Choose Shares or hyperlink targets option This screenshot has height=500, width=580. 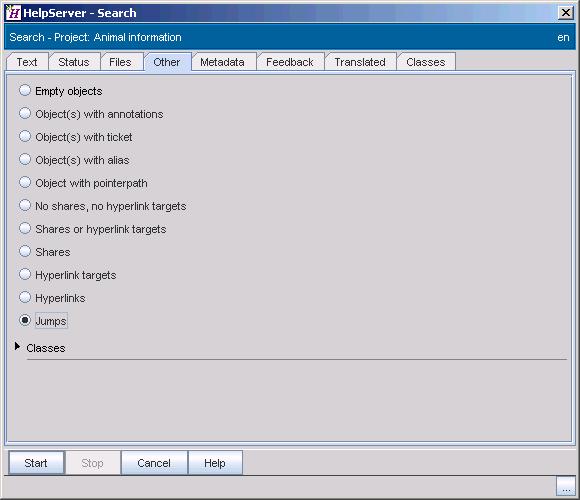25,228
